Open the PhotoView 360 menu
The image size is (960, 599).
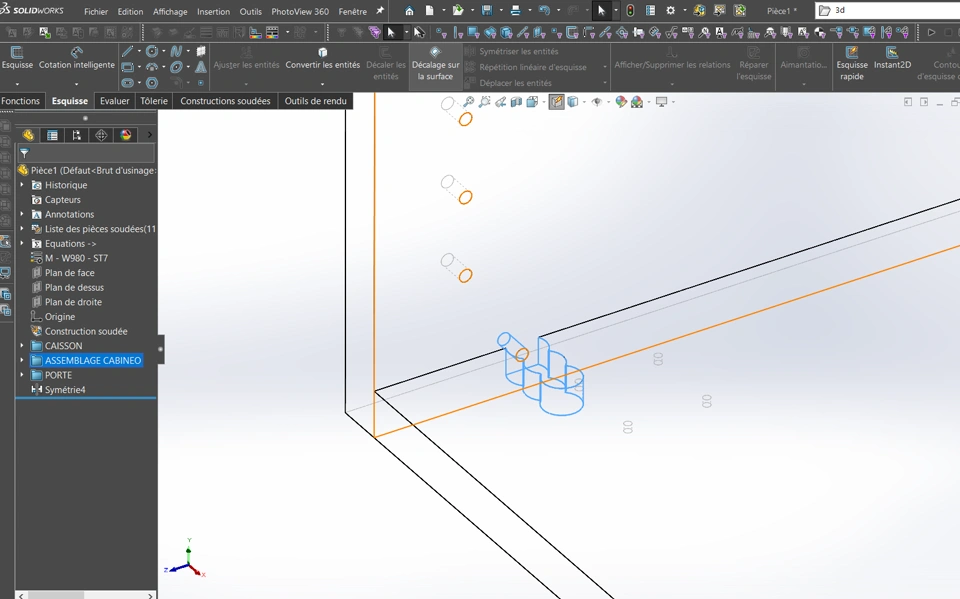[300, 12]
